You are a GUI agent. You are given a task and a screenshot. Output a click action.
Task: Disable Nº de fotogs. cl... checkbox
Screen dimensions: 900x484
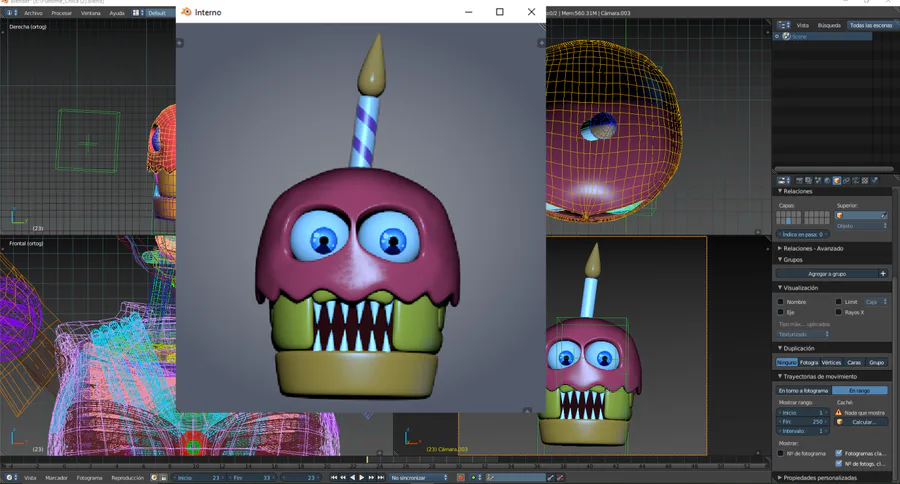839,464
